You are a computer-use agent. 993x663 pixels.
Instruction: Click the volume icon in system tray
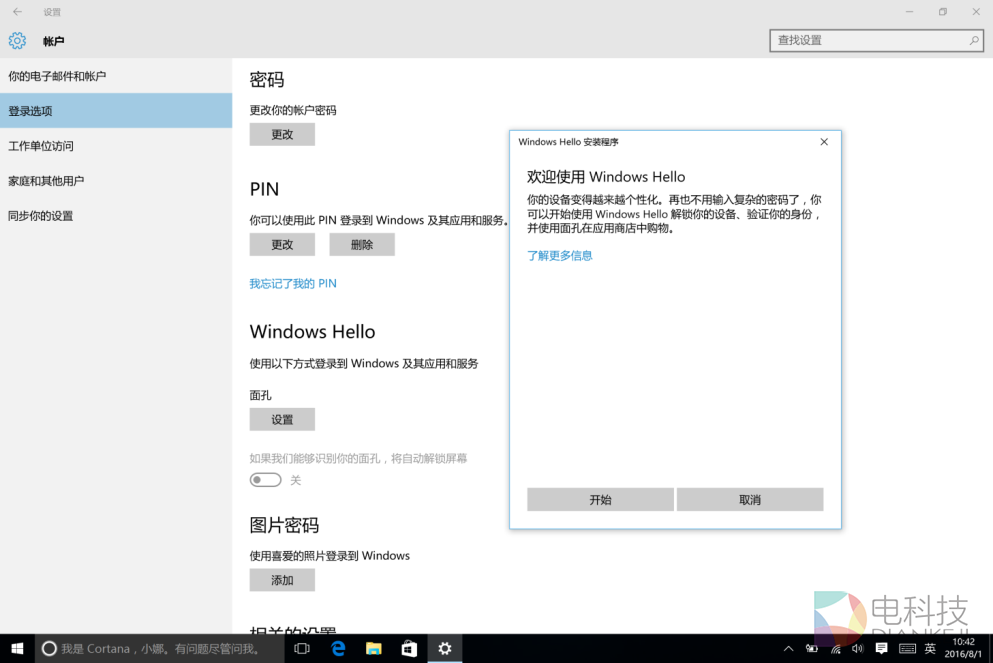coord(857,649)
